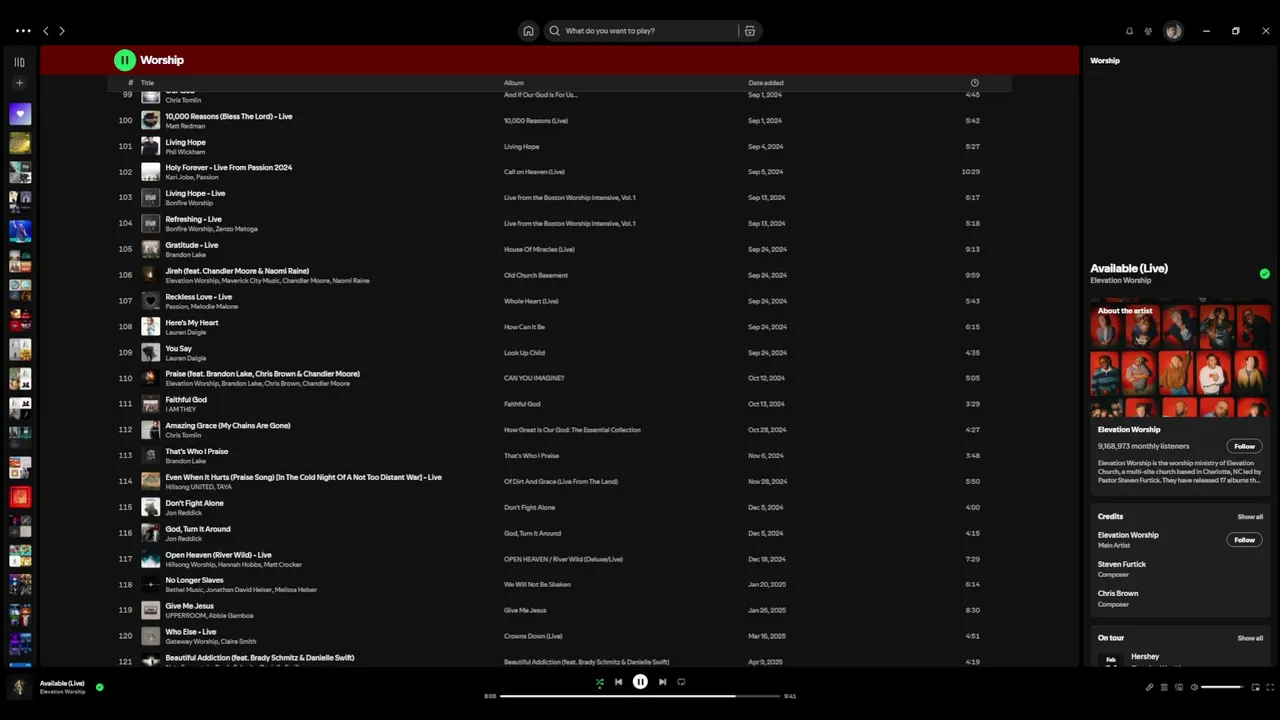Open About the artist image card

click(1180, 360)
